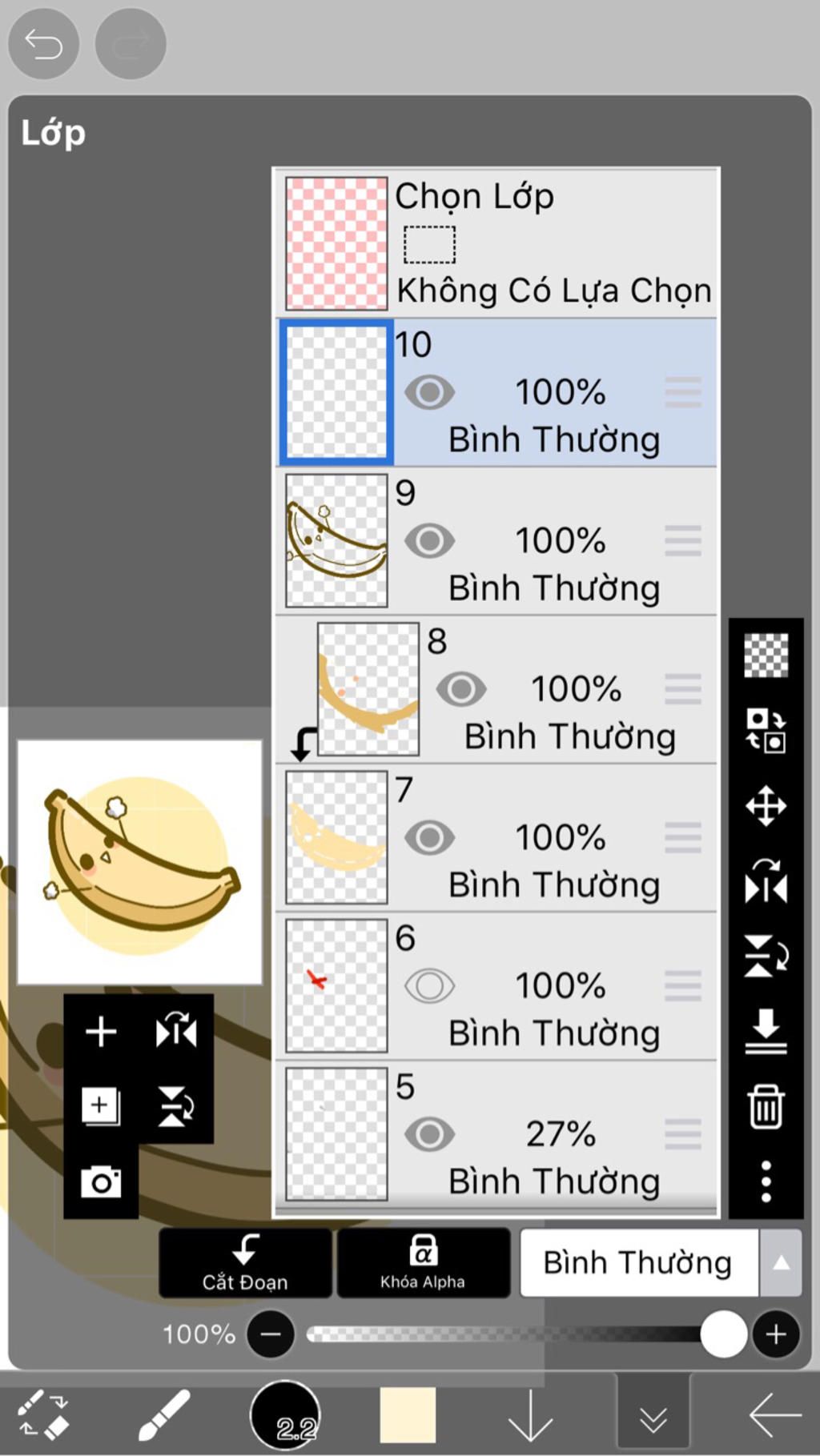Open the cream color swatch
Viewport: 820px width, 1456px height.
[408, 1415]
